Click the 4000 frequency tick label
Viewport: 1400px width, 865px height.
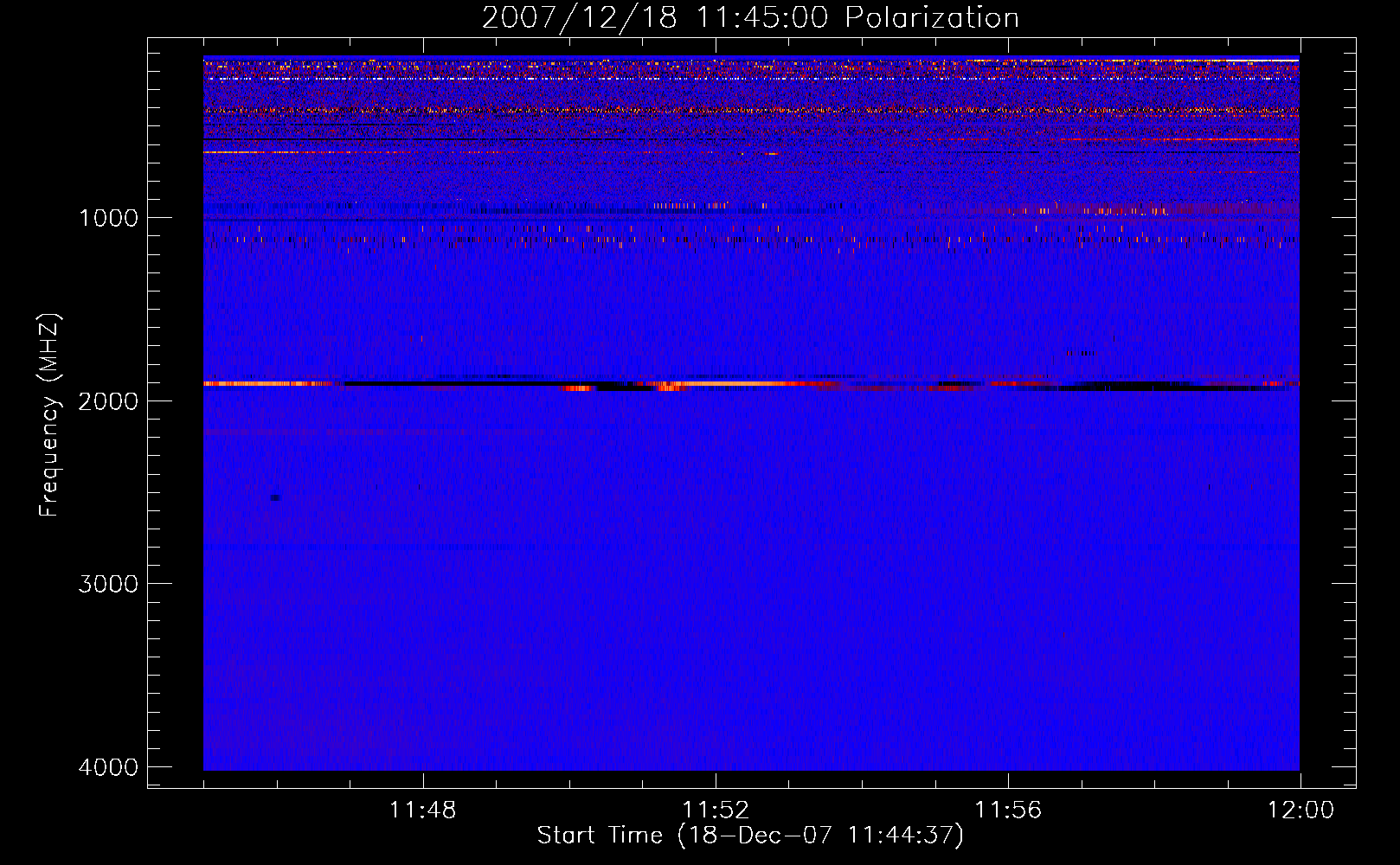108,767
